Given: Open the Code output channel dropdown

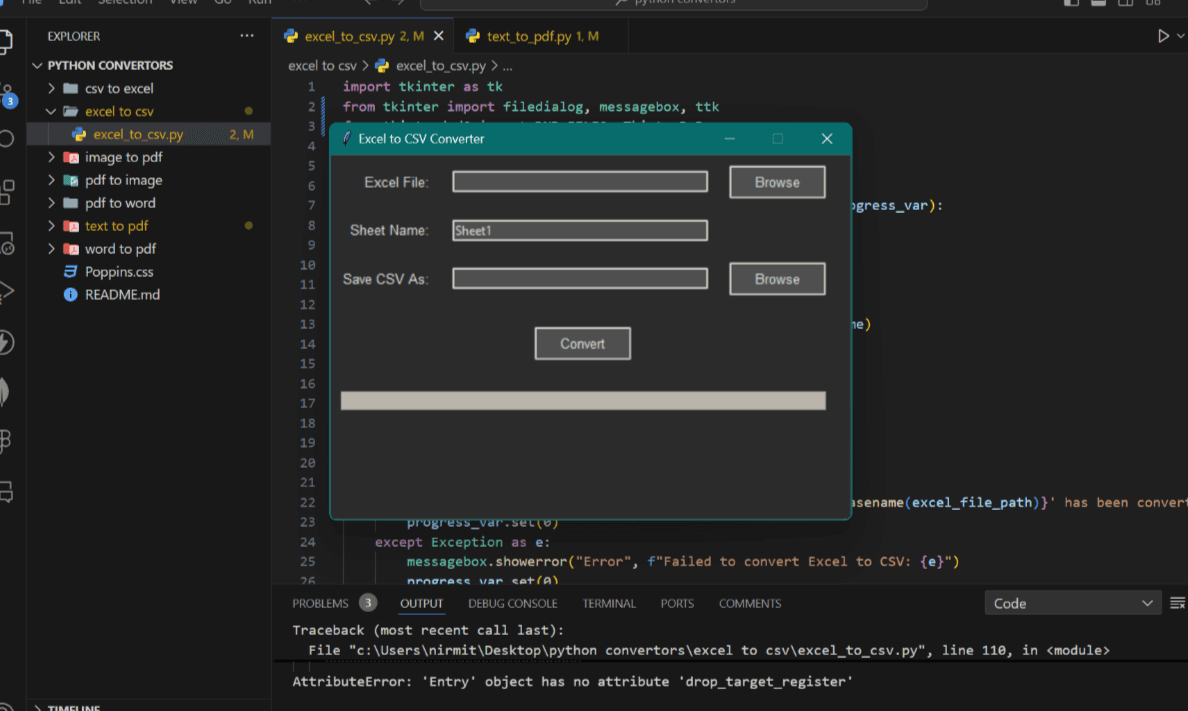Looking at the screenshot, I should click(x=1072, y=603).
